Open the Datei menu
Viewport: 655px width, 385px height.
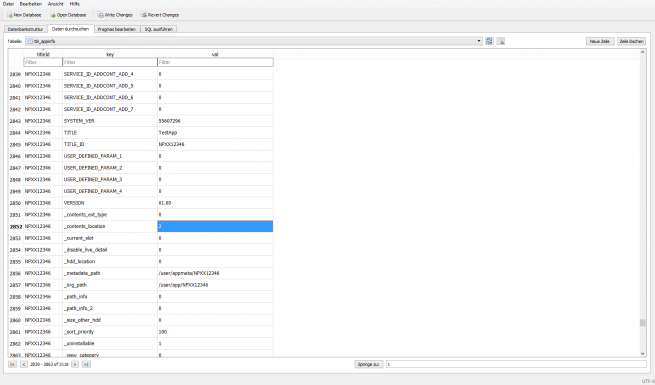(x=8, y=4)
